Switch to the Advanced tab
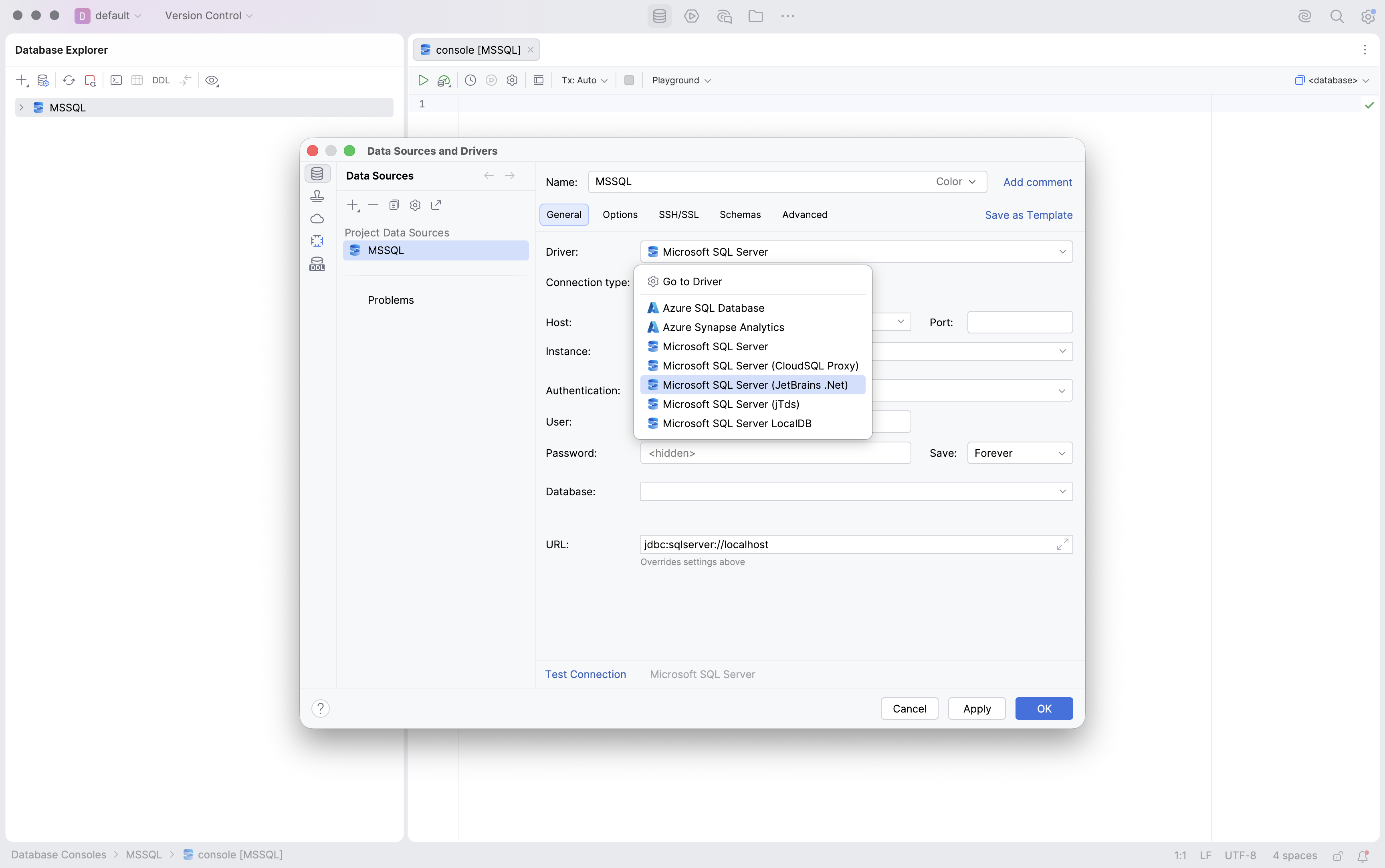This screenshot has width=1385, height=868. tap(805, 215)
